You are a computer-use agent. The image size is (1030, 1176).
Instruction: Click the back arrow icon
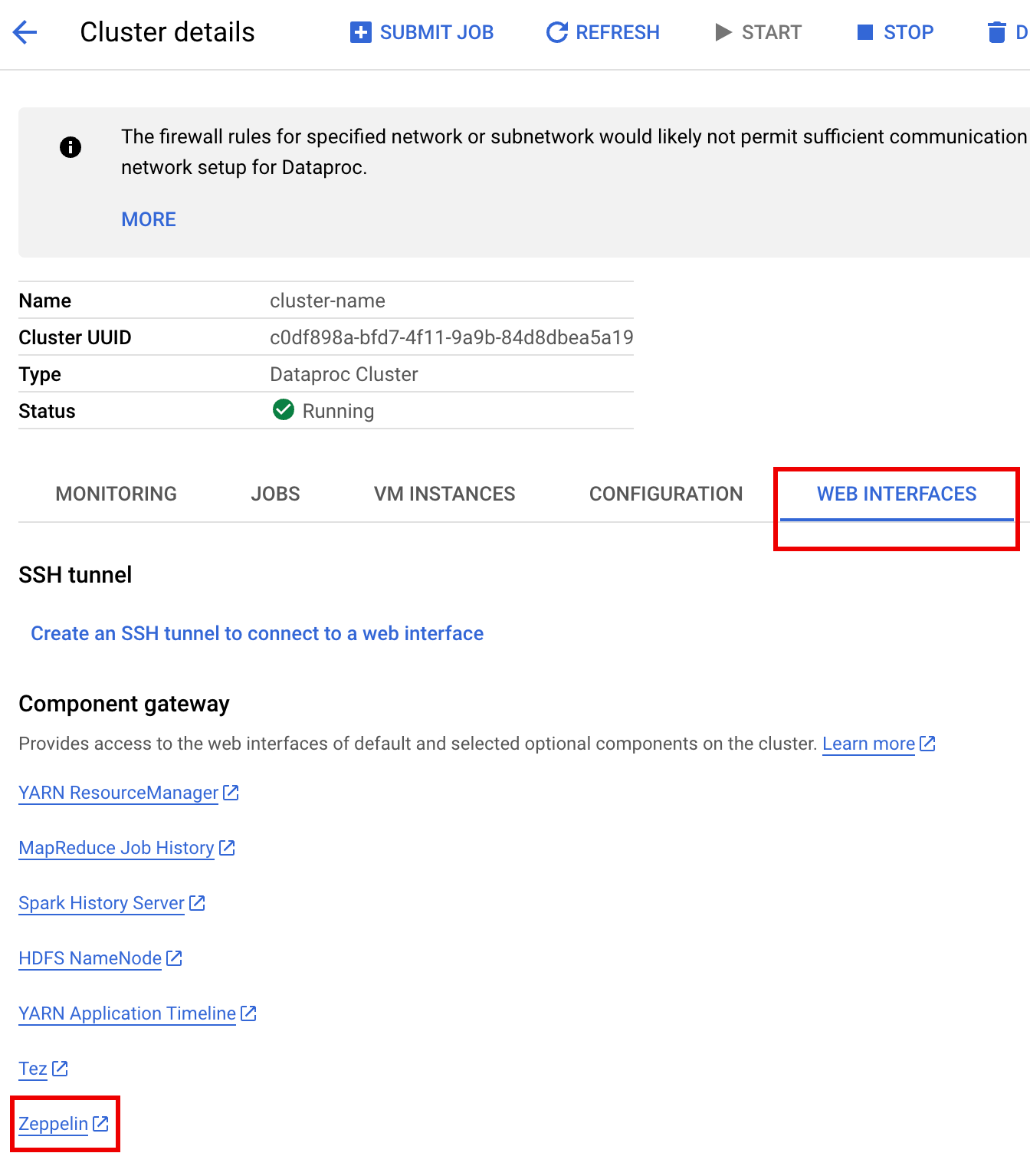click(x=25, y=32)
